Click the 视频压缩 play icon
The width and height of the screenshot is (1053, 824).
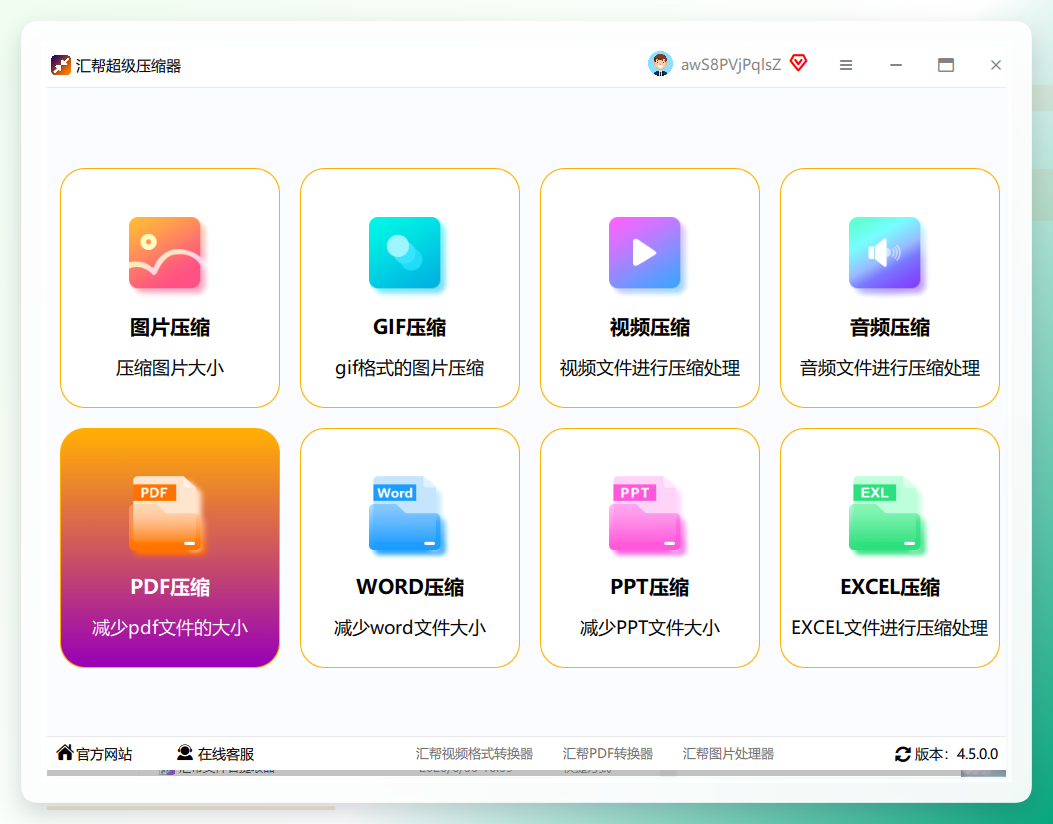[x=644, y=253]
